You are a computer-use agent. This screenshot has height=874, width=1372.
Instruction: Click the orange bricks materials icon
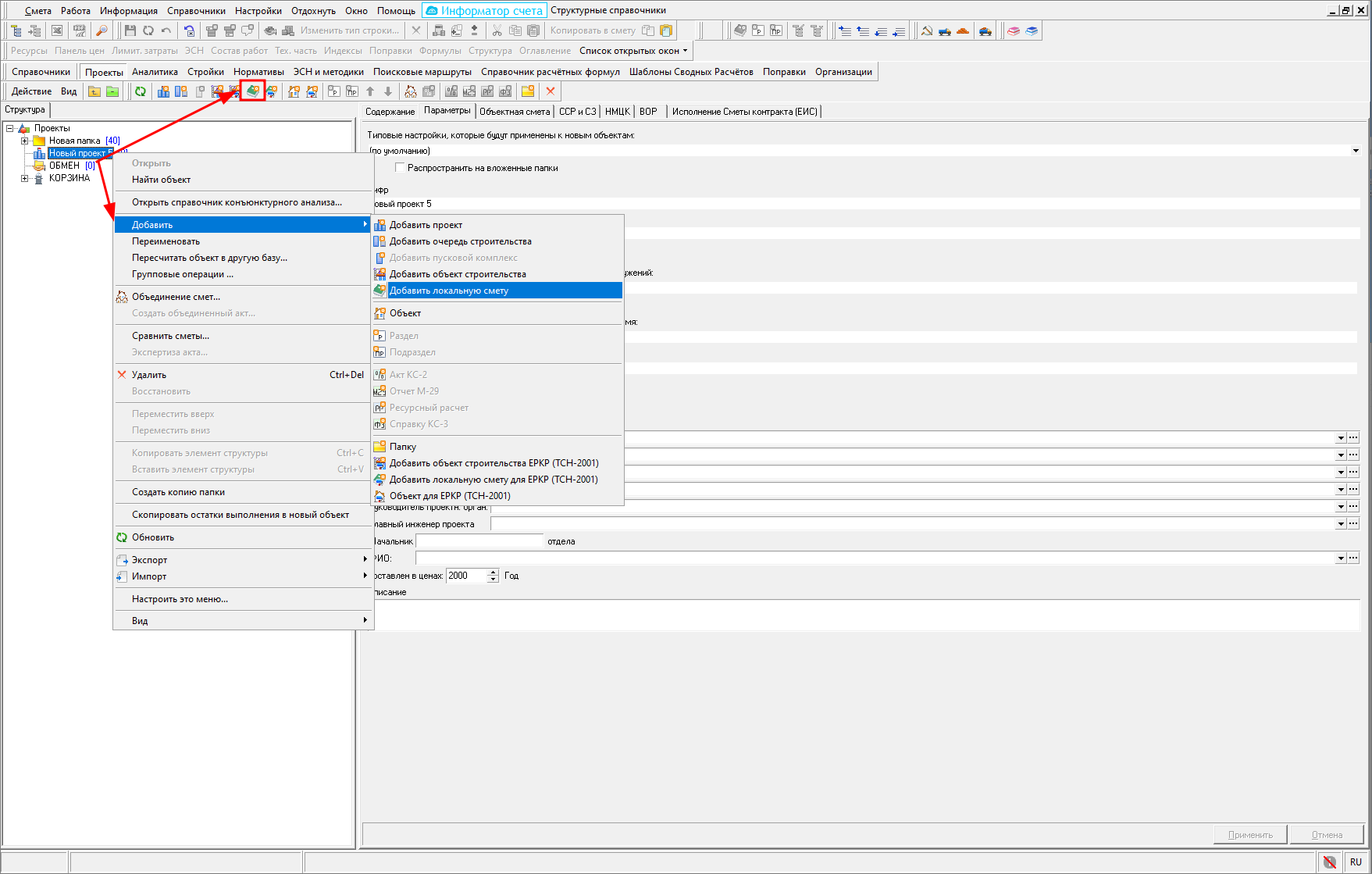(x=963, y=30)
